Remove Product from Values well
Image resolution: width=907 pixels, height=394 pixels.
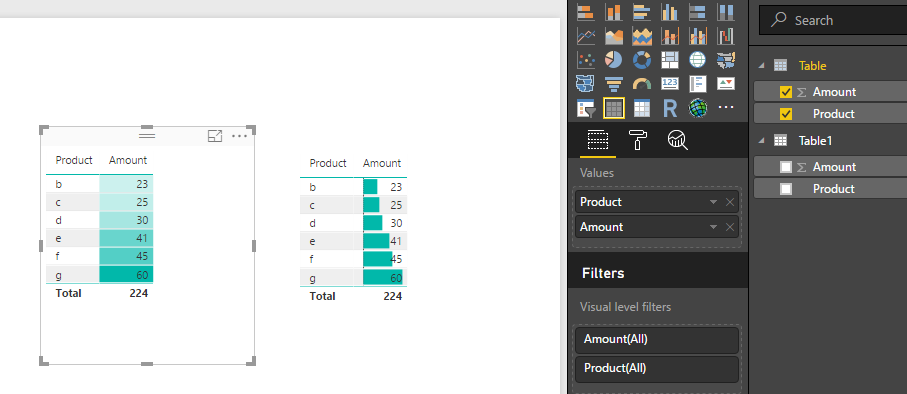(x=730, y=202)
